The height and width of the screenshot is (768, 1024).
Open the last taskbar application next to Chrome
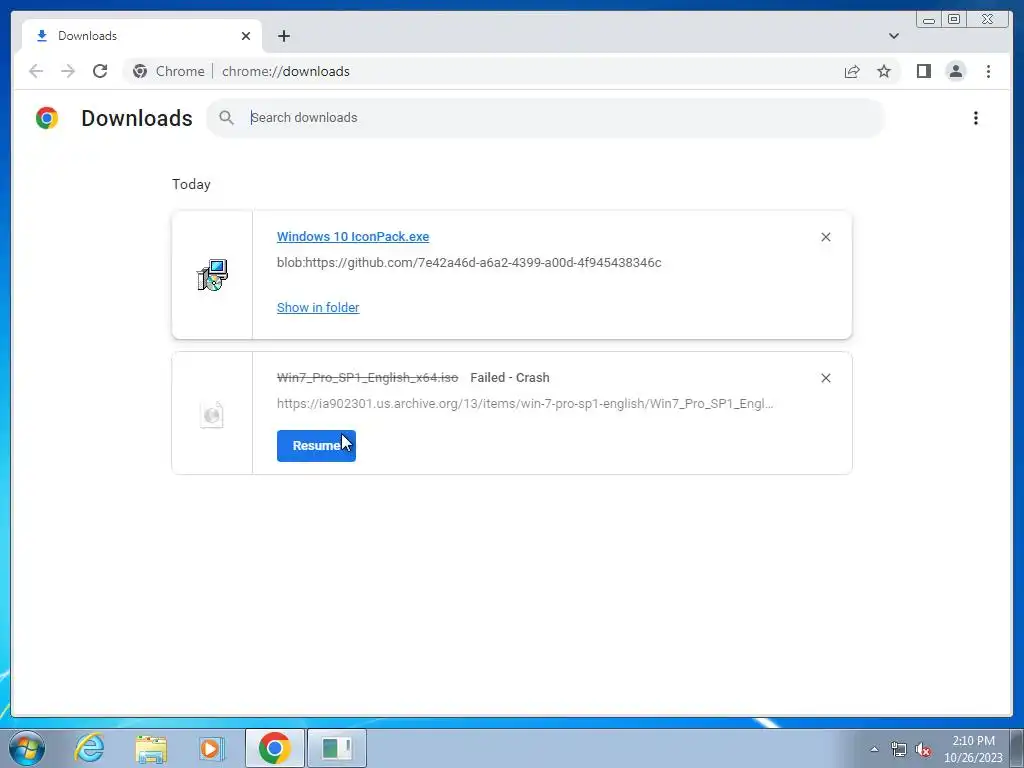click(x=337, y=748)
